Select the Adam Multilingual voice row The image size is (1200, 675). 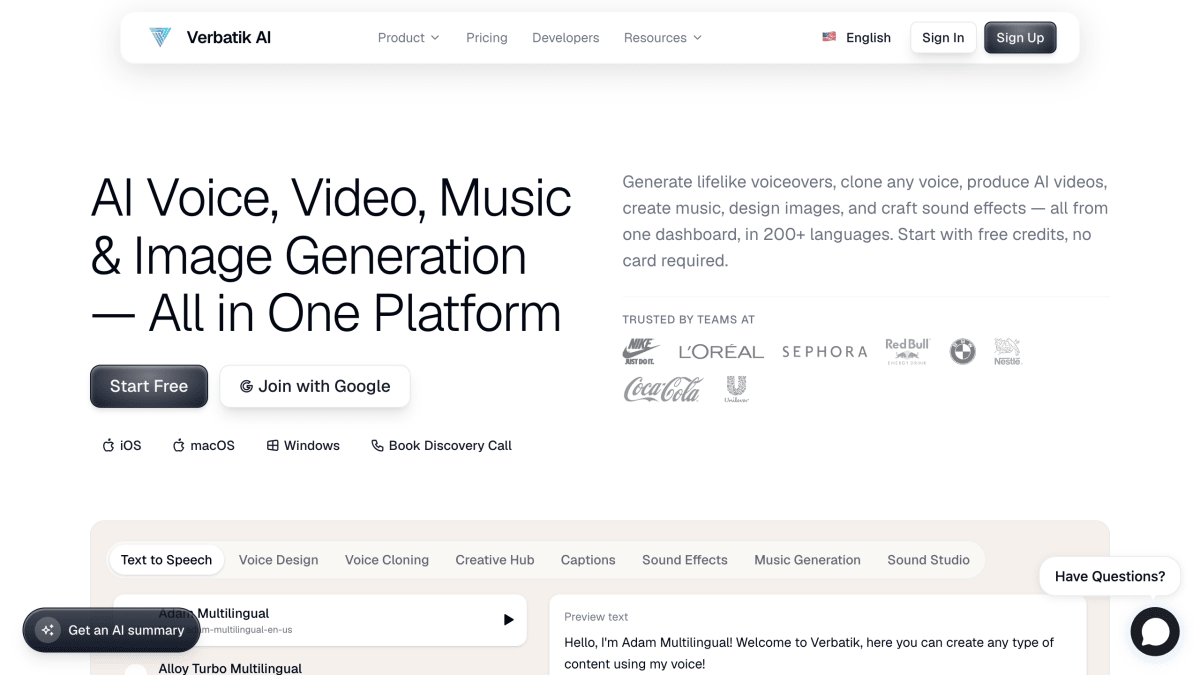320,620
